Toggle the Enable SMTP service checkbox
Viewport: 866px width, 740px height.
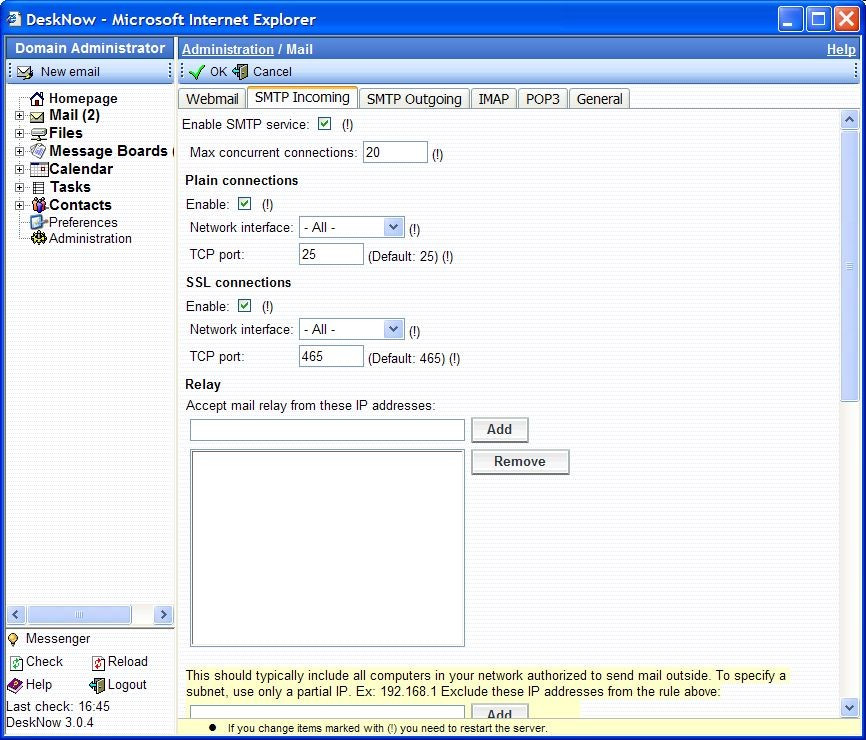(x=325, y=124)
